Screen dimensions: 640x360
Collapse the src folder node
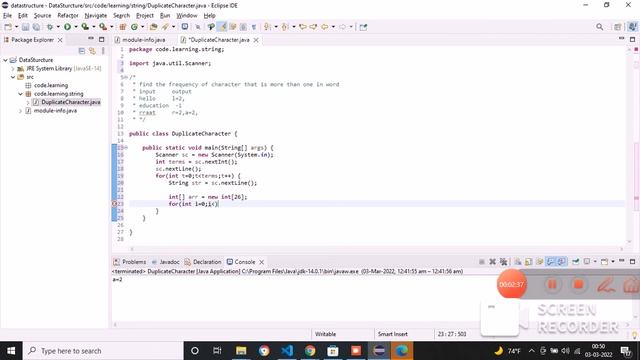pyautogui.click(x=13, y=77)
